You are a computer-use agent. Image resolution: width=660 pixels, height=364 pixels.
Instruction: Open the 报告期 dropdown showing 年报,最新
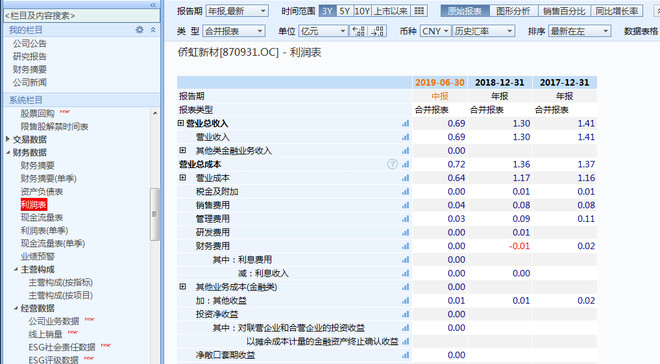coord(237,11)
